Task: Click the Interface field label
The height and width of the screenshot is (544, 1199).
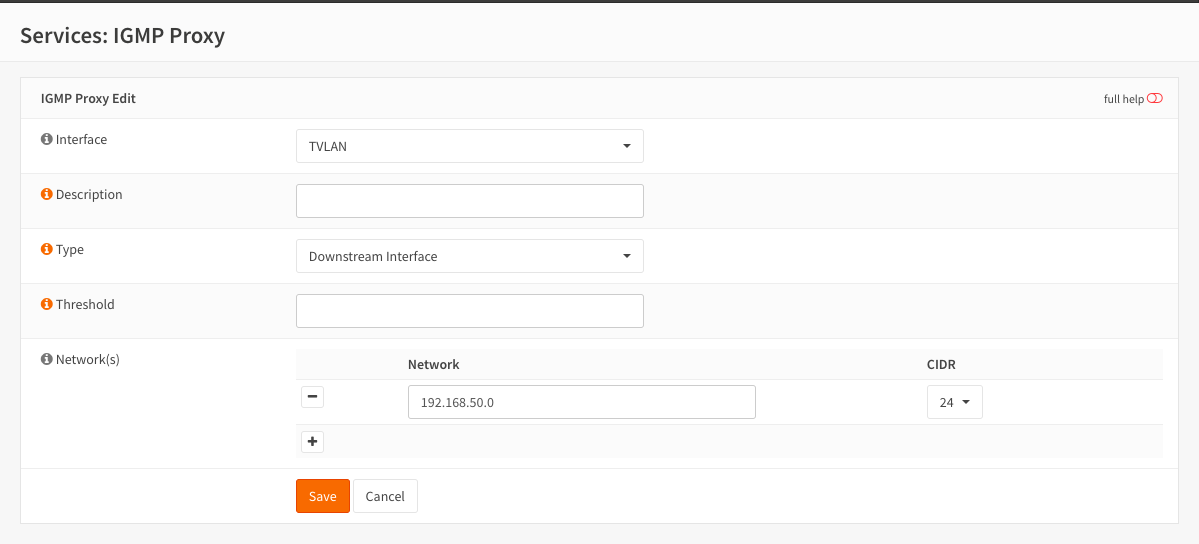Action: point(81,140)
